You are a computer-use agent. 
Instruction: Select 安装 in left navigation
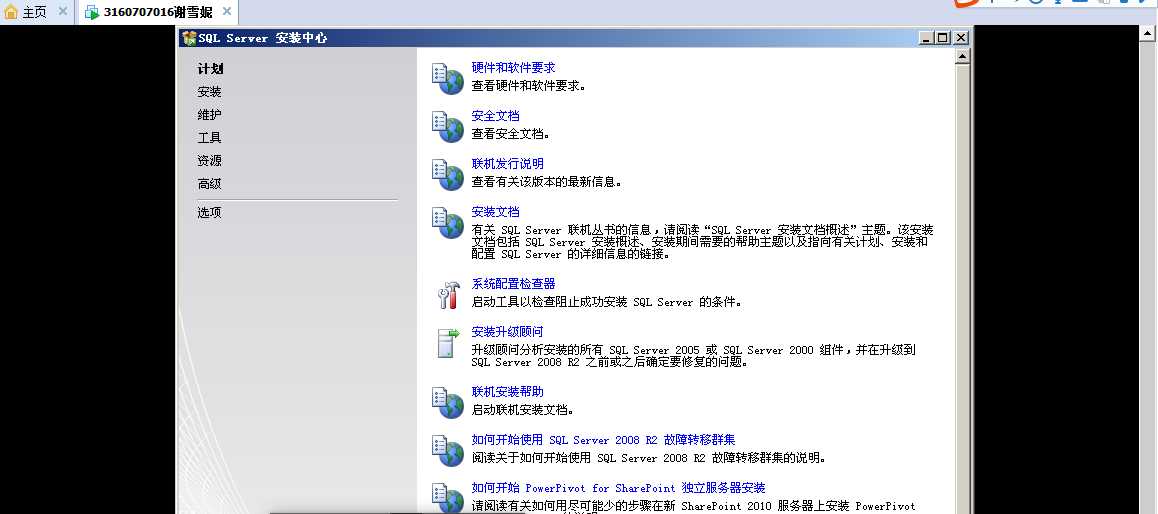(209, 92)
